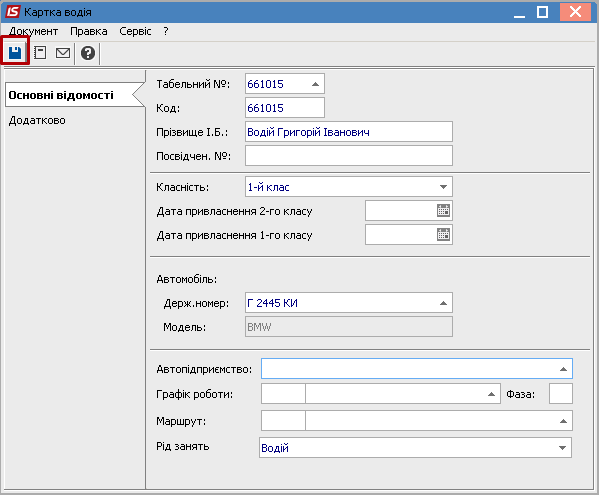Select the Основні відомості tab
Image resolution: width=599 pixels, height=496 pixels.
pyautogui.click(x=61, y=95)
